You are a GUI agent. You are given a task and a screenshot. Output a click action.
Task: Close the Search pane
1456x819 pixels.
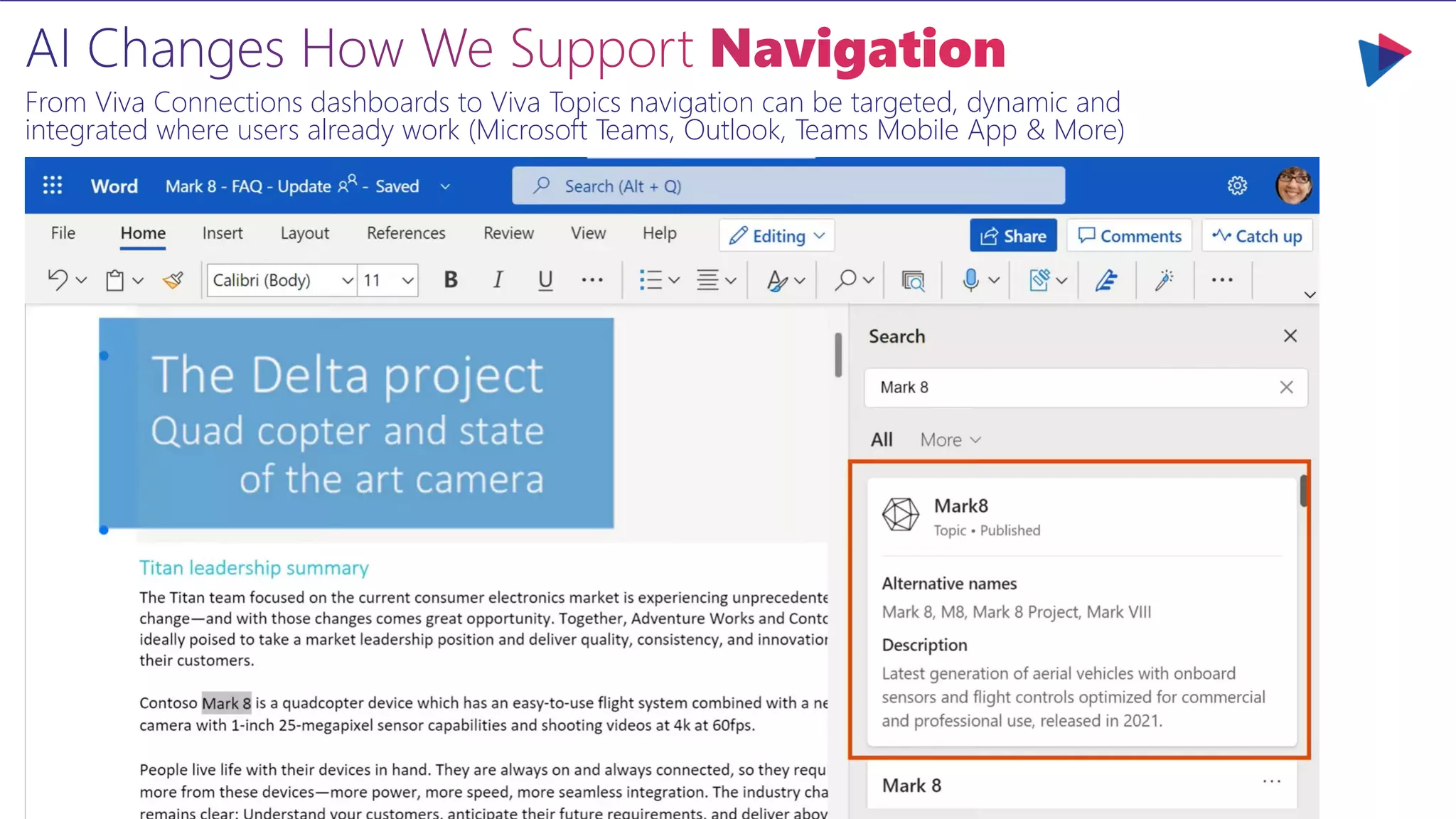[x=1290, y=336]
